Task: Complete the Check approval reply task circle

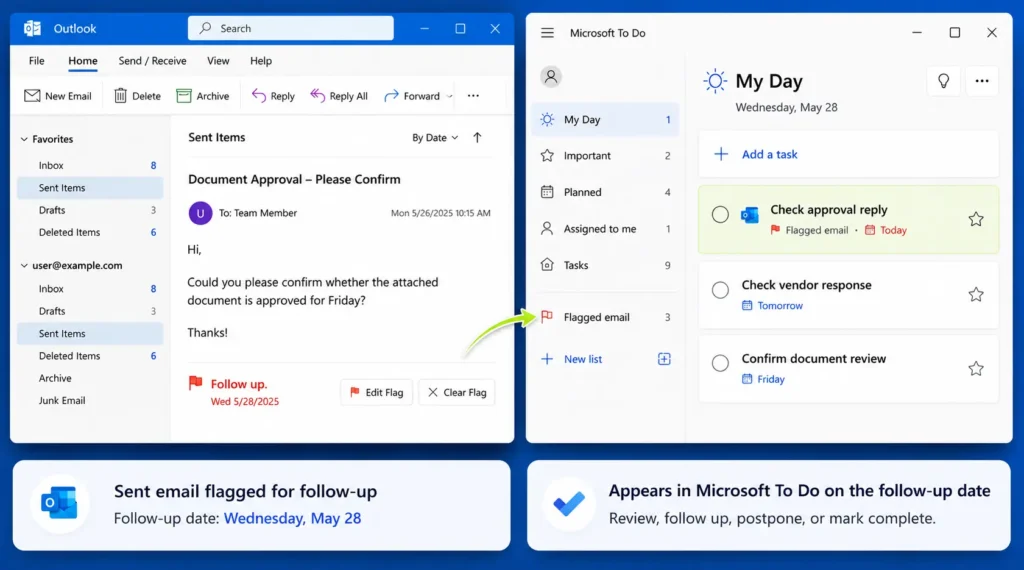Action: (720, 215)
